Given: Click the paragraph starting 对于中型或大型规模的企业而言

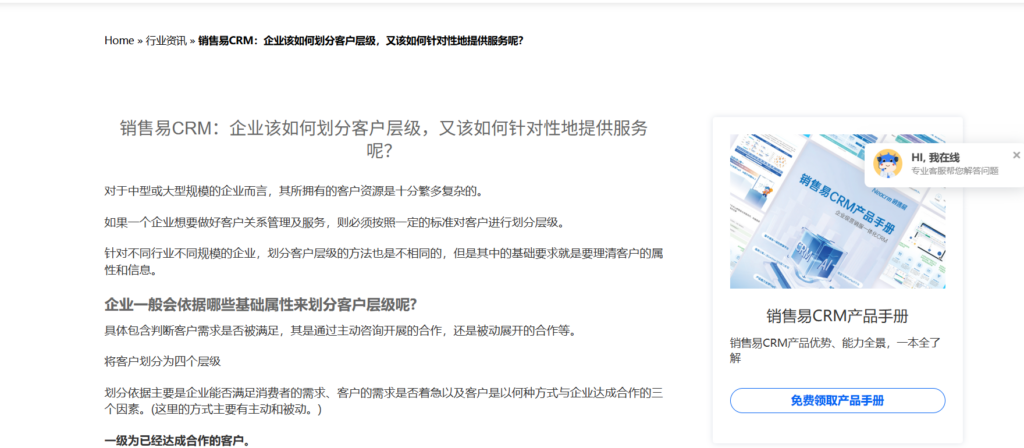Looking at the screenshot, I should click(x=294, y=191).
